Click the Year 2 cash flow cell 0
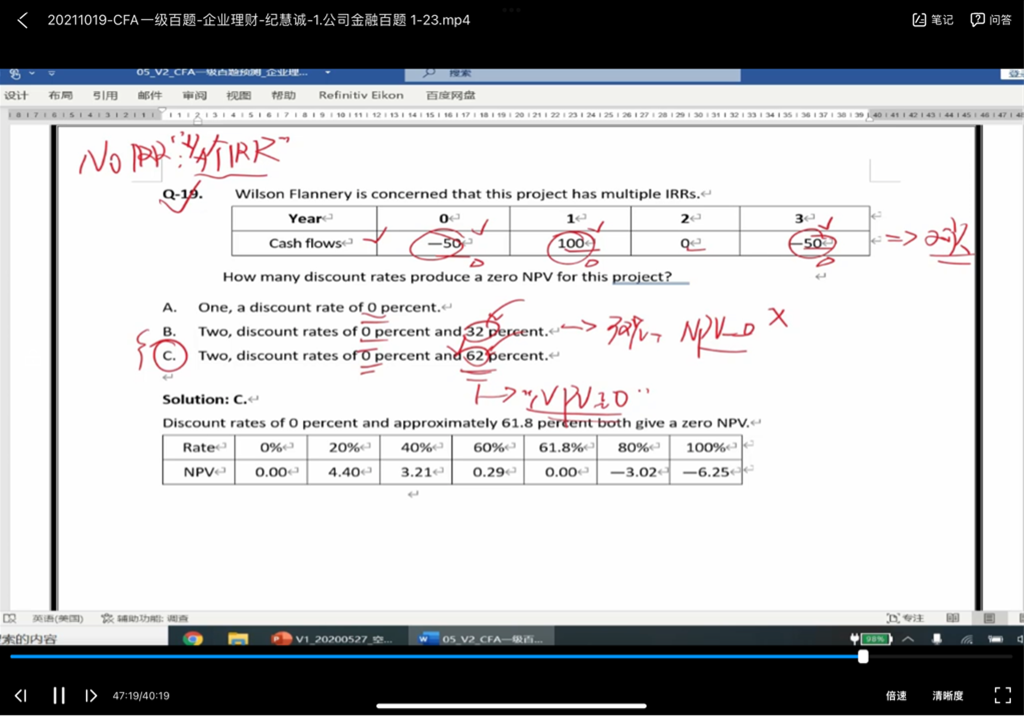 tap(685, 243)
